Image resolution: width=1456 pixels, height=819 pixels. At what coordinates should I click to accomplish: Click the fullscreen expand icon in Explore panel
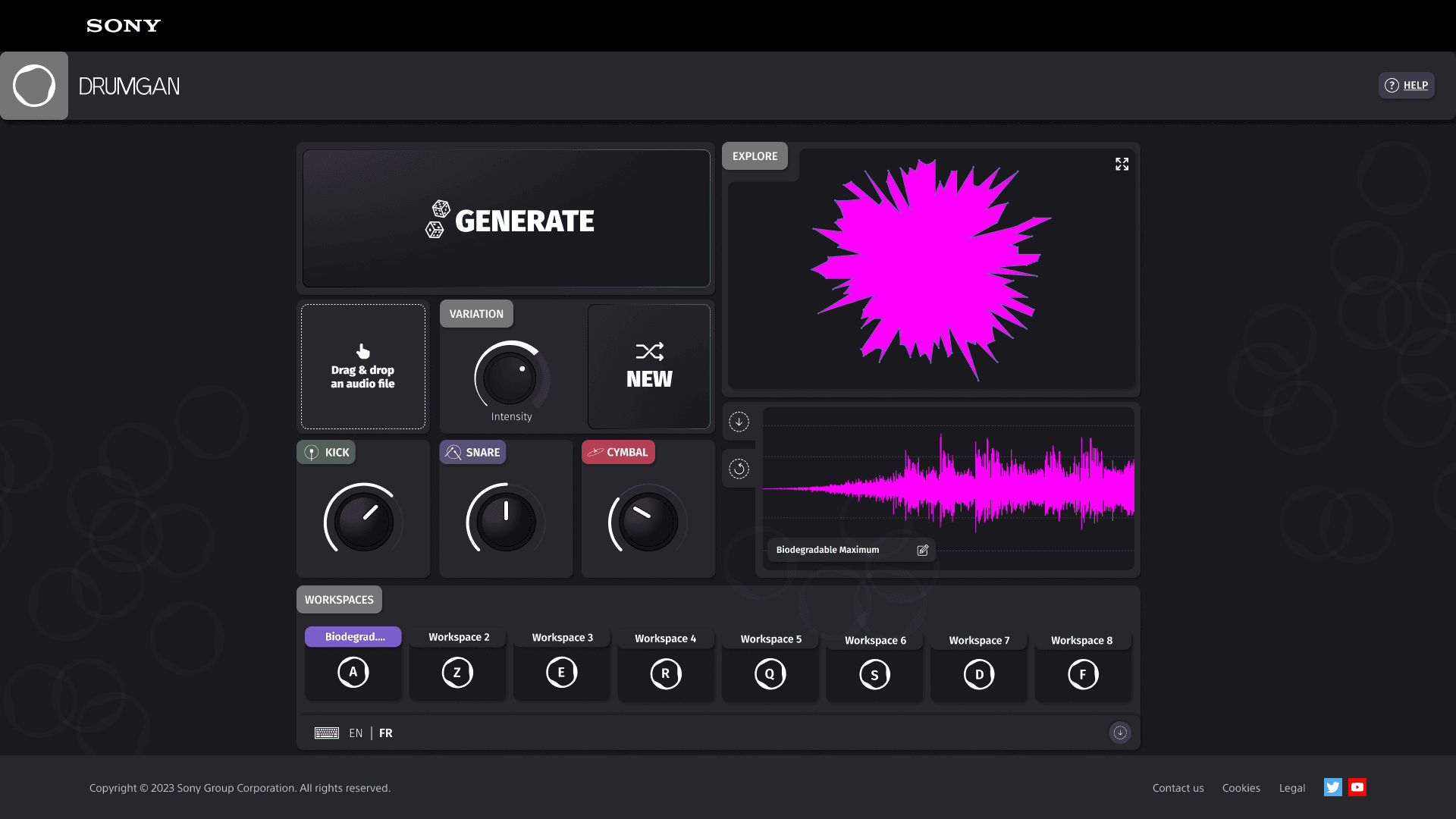coord(1122,164)
